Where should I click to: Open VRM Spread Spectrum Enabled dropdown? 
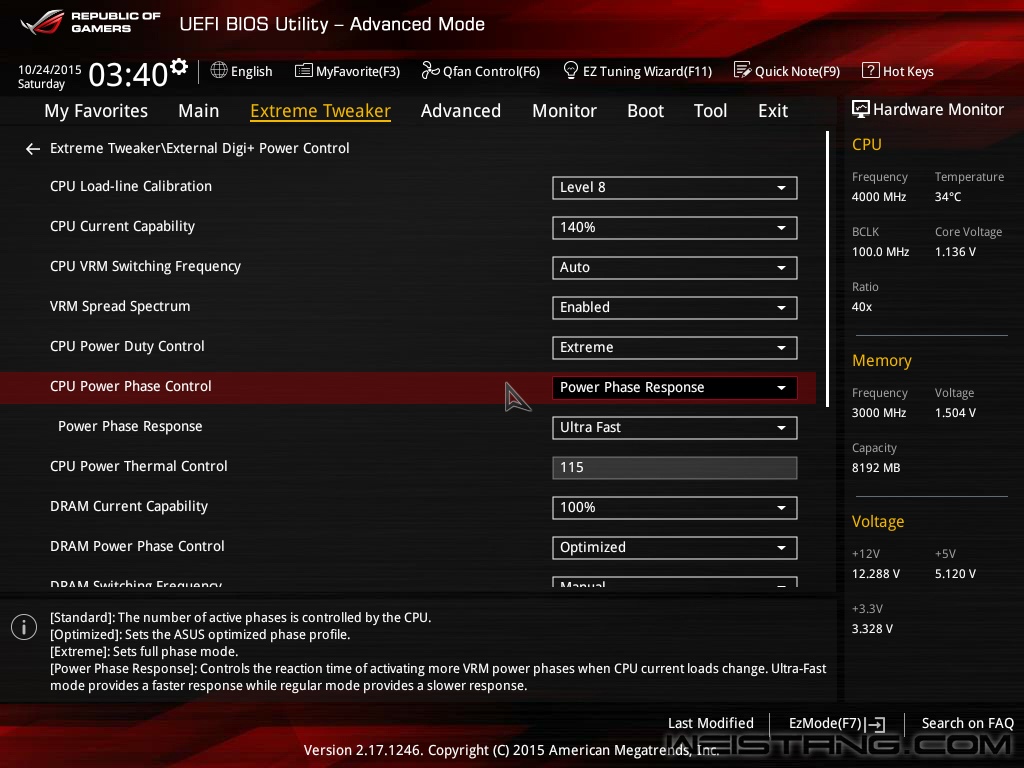(x=675, y=308)
